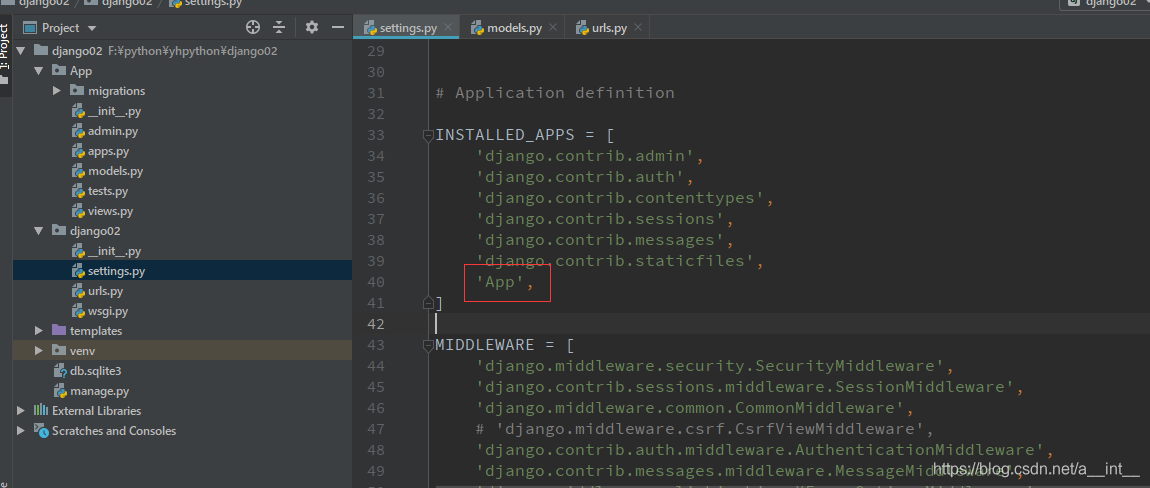This screenshot has height=488, width=1150.
Task: Expand the templates folder arrow
Action: click(x=38, y=331)
